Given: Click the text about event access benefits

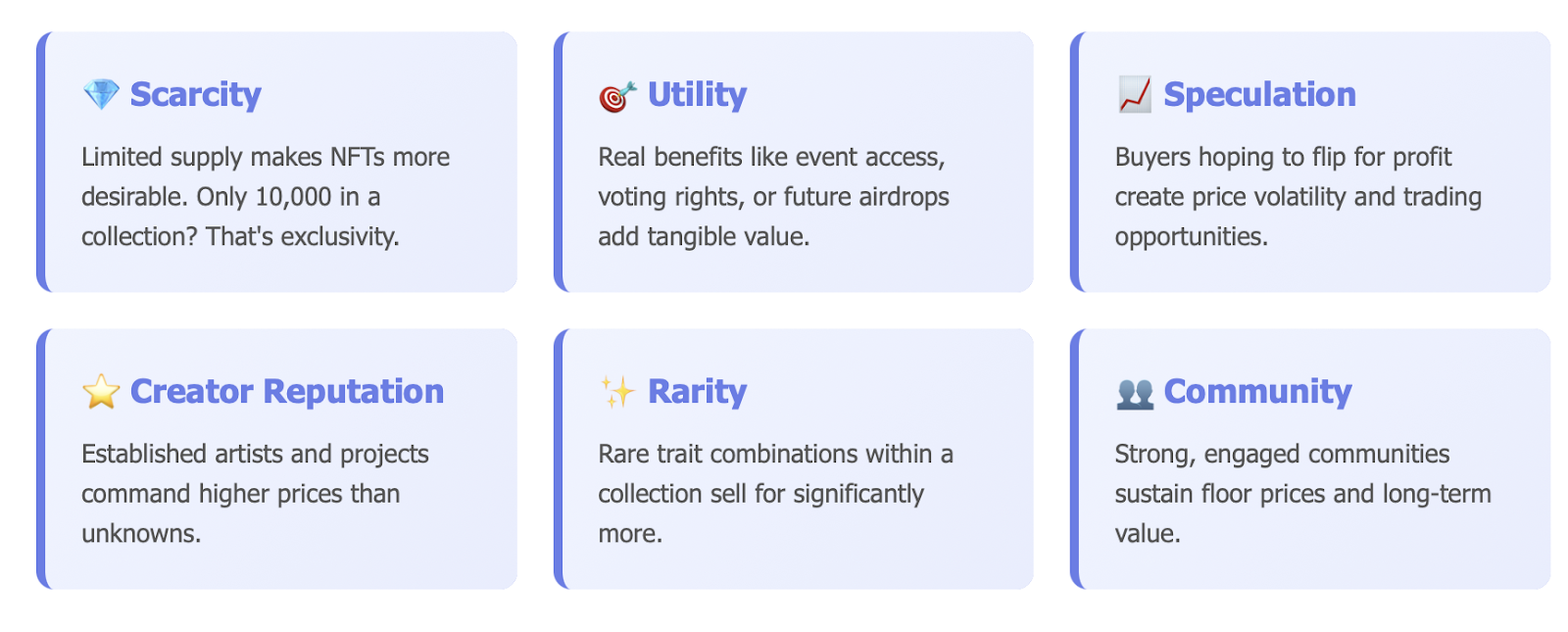Looking at the screenshot, I should point(773,197).
